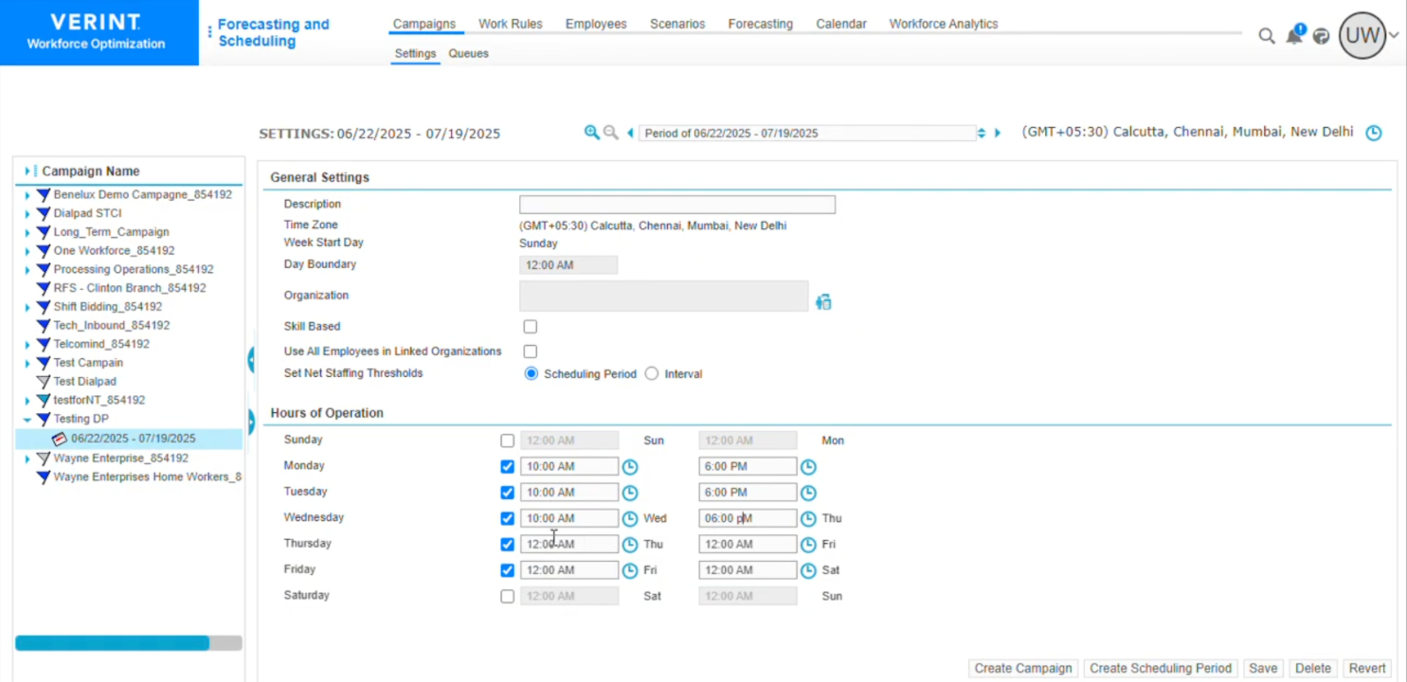
Task: Click the Test Dialpad campaign funnel icon
Action: (x=43, y=382)
